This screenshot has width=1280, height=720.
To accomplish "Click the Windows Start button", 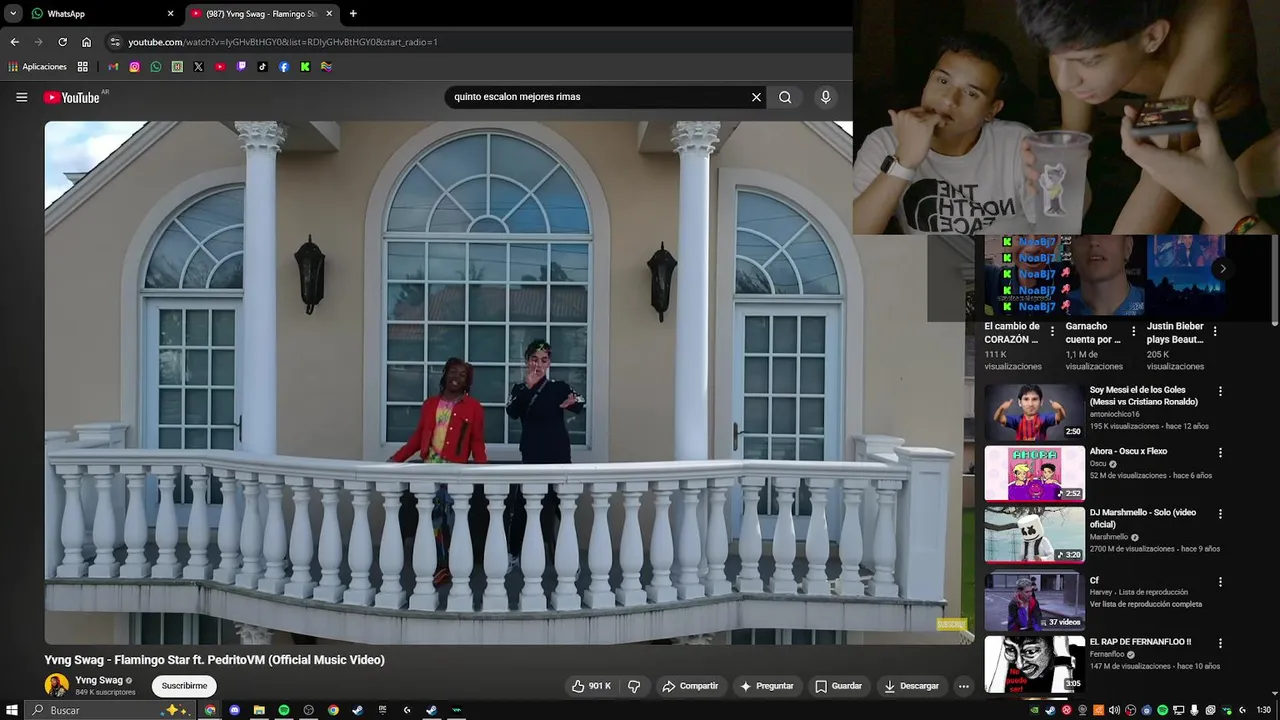I will pos(13,710).
